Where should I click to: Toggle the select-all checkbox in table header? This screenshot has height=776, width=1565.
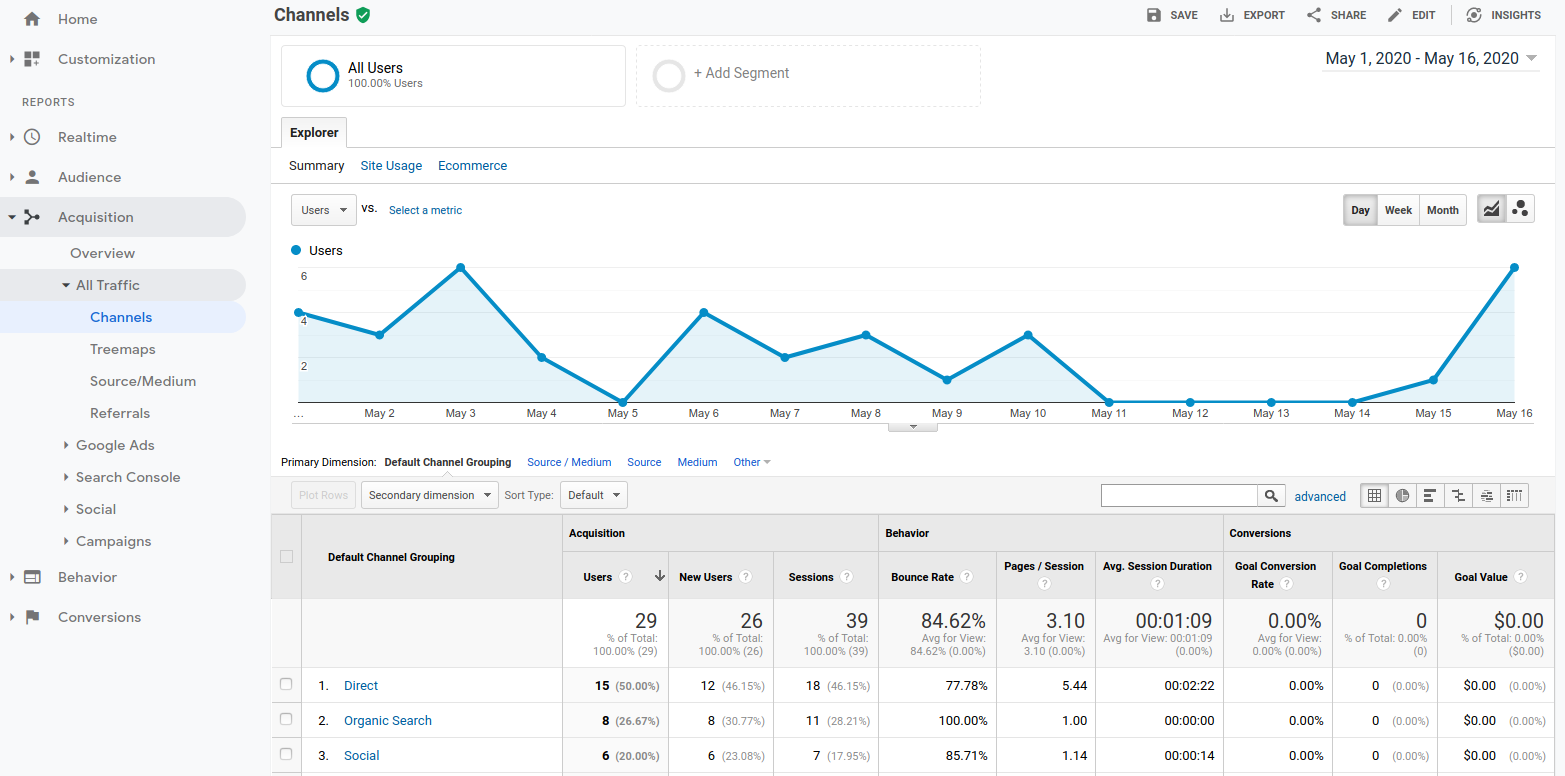tap(287, 556)
